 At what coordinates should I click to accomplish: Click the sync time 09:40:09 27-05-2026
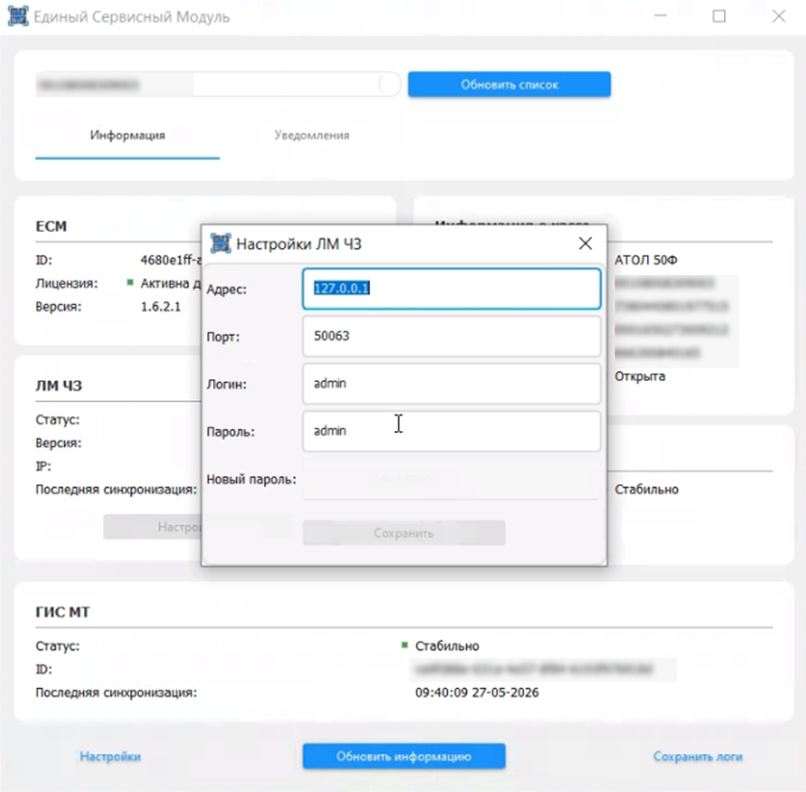point(477,692)
